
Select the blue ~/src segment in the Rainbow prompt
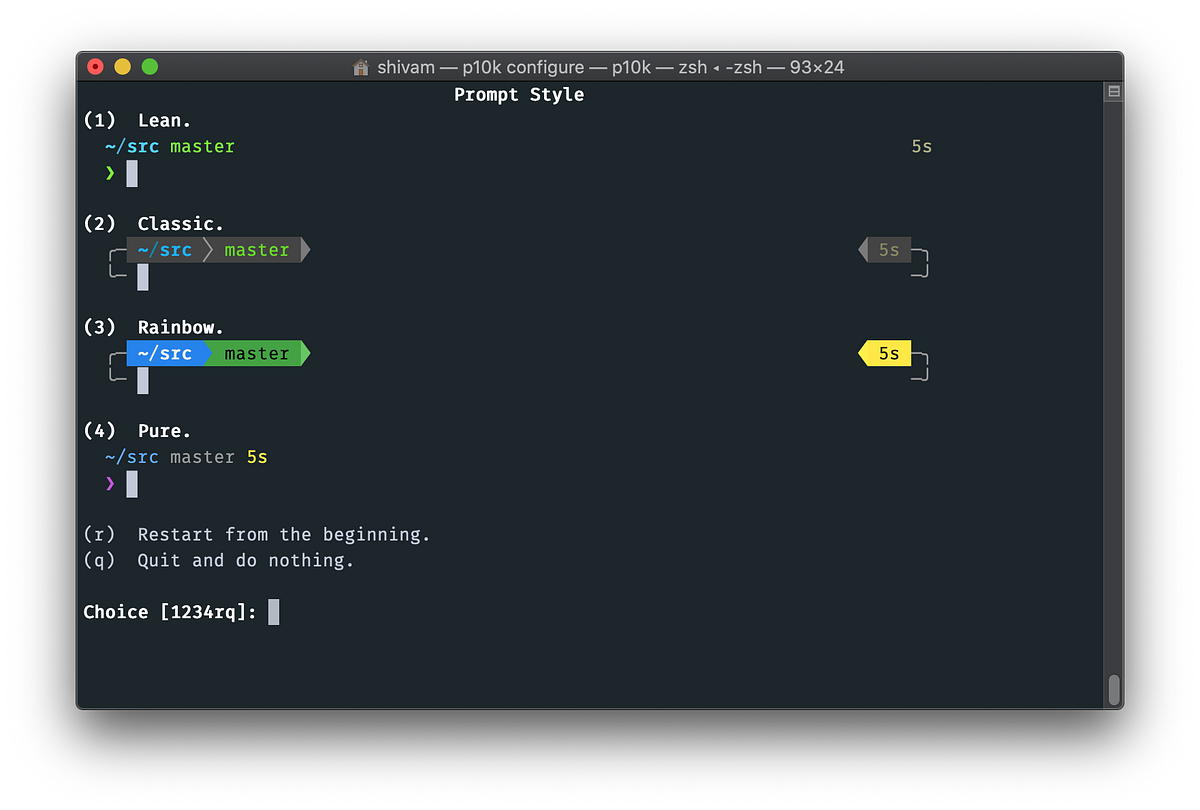click(164, 353)
